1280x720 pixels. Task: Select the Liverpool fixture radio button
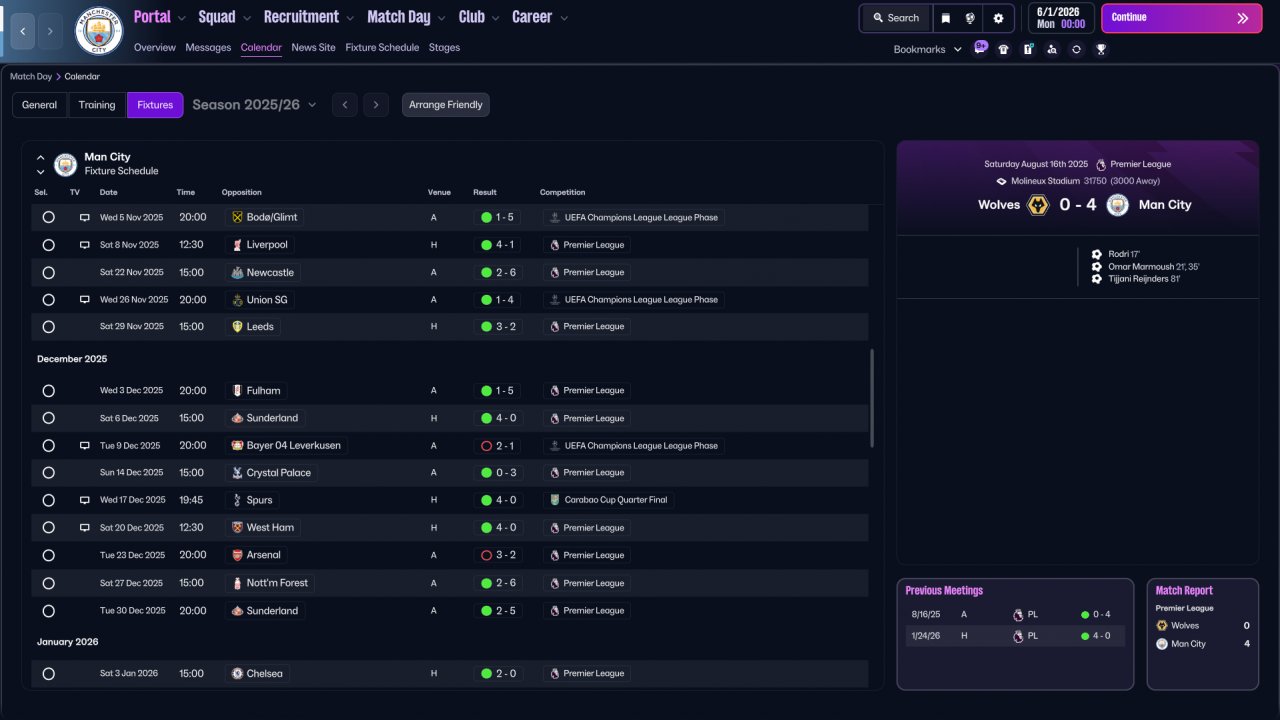click(48, 245)
